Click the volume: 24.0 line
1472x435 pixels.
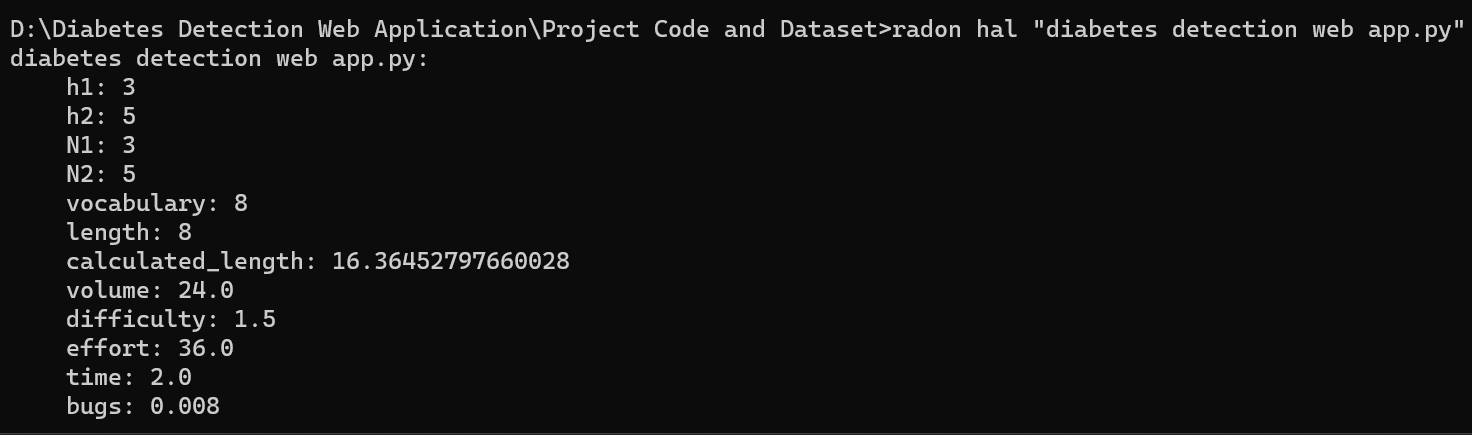(150, 290)
